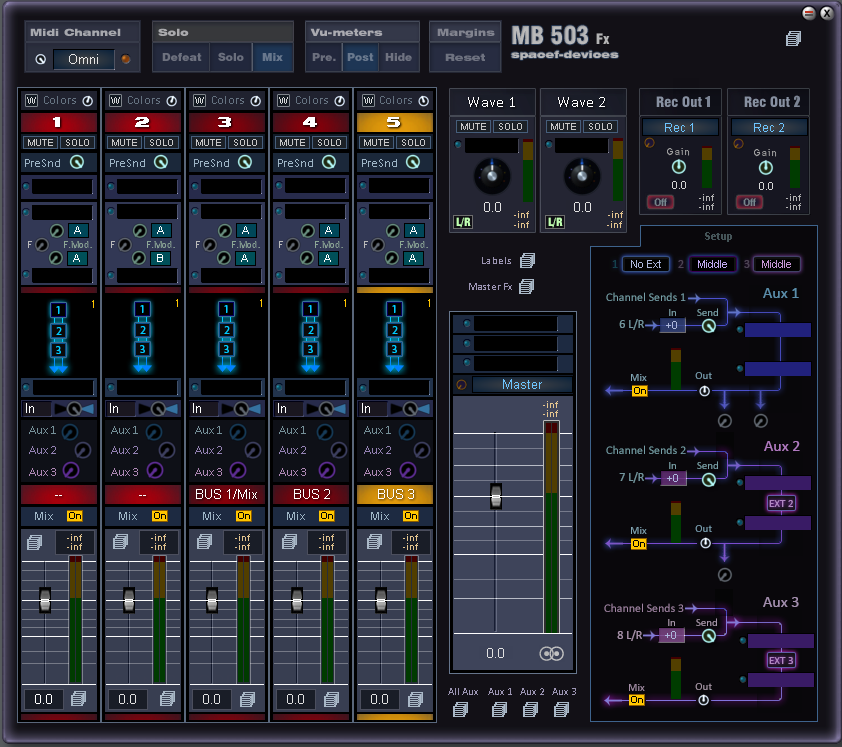Click the Wave 1 level knob
Image resolution: width=842 pixels, height=747 pixels.
pos(491,175)
